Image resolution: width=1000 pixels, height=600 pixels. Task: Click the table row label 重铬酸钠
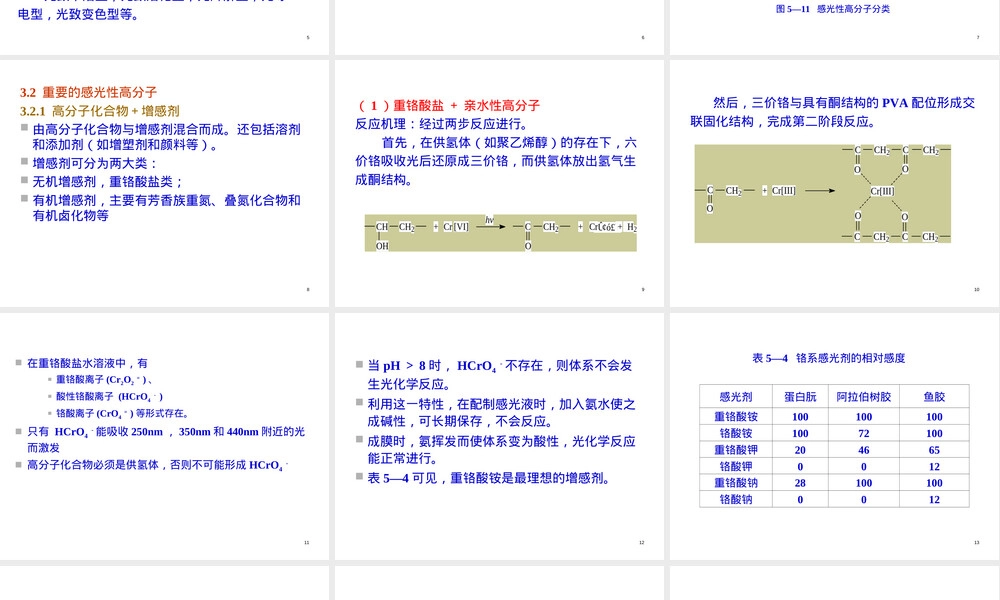[x=736, y=483]
